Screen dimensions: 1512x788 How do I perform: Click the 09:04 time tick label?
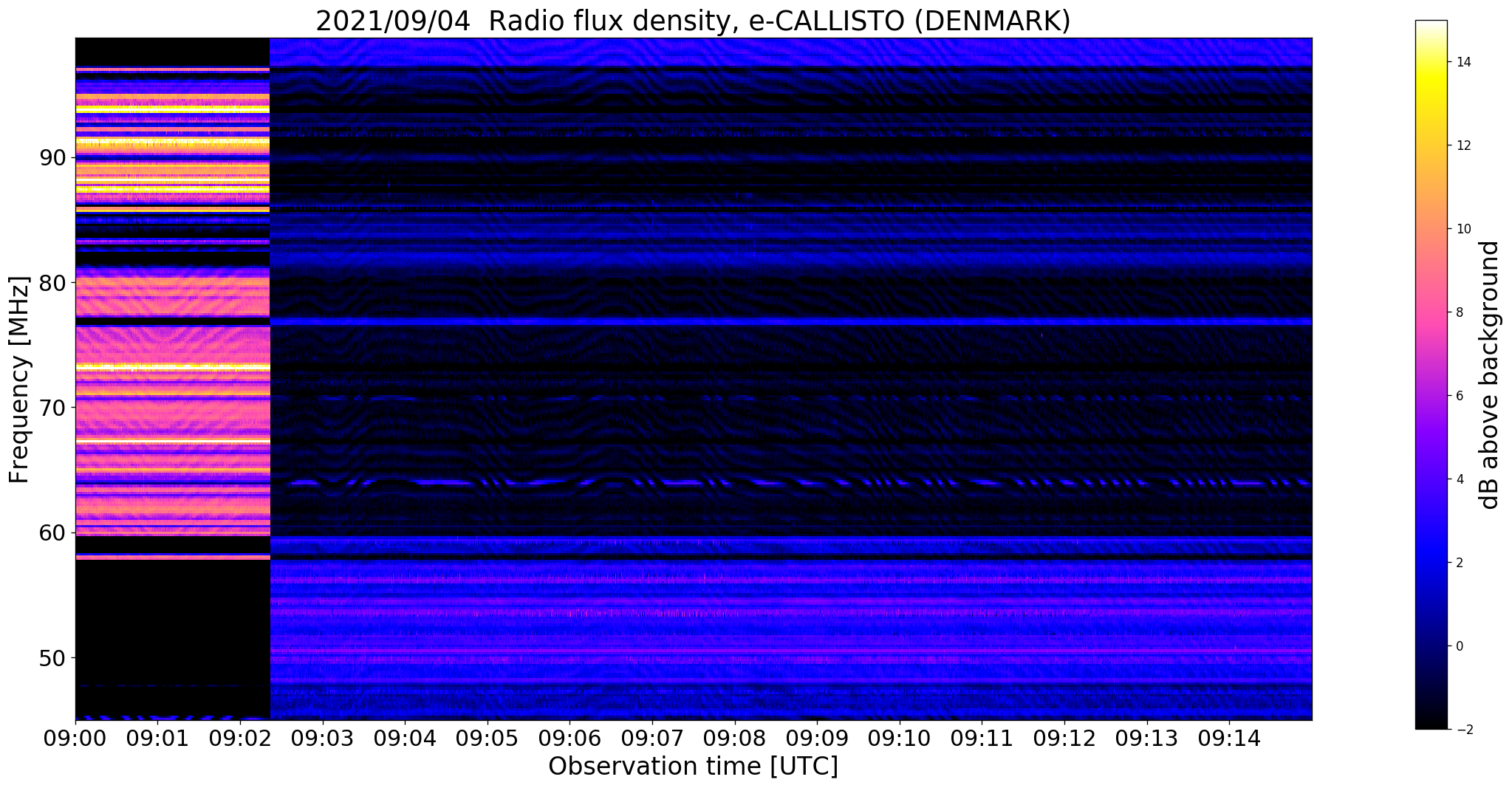[405, 738]
